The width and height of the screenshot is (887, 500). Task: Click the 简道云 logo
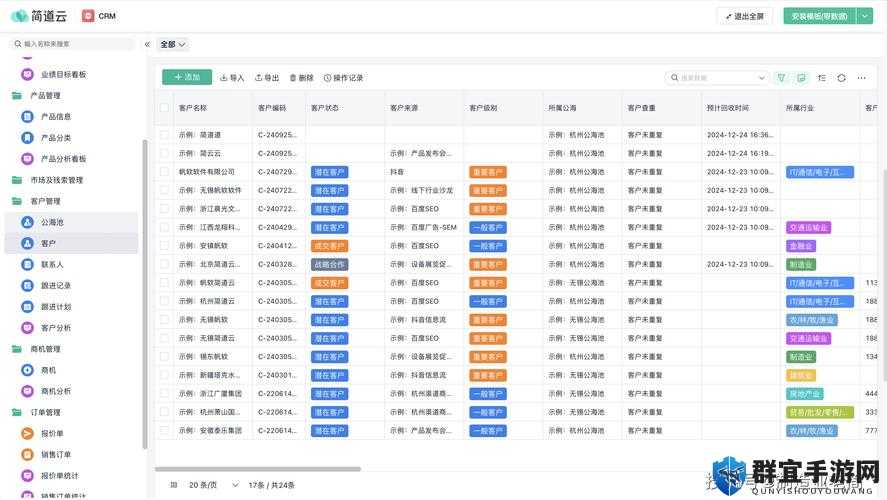pos(38,16)
